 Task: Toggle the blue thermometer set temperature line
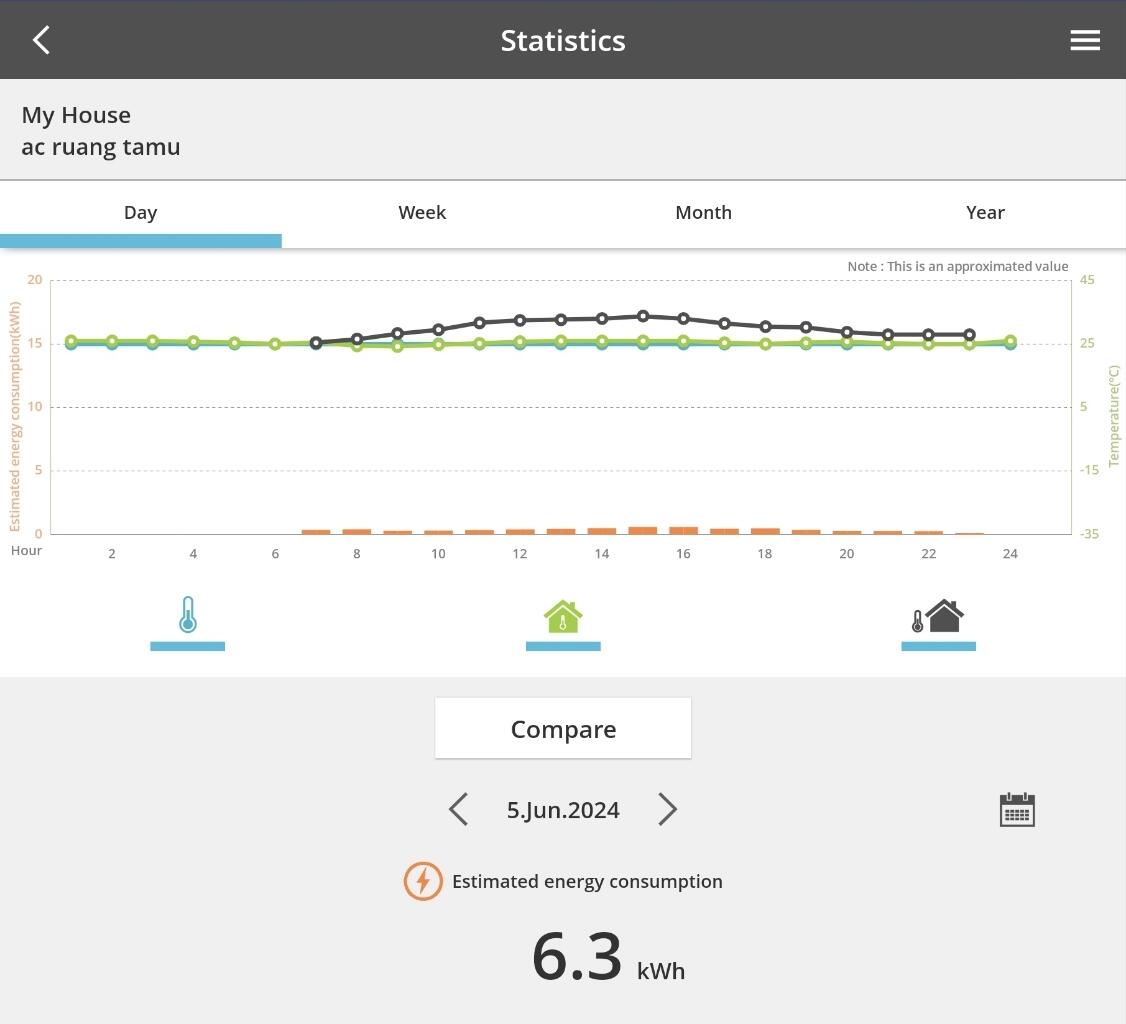click(x=187, y=622)
